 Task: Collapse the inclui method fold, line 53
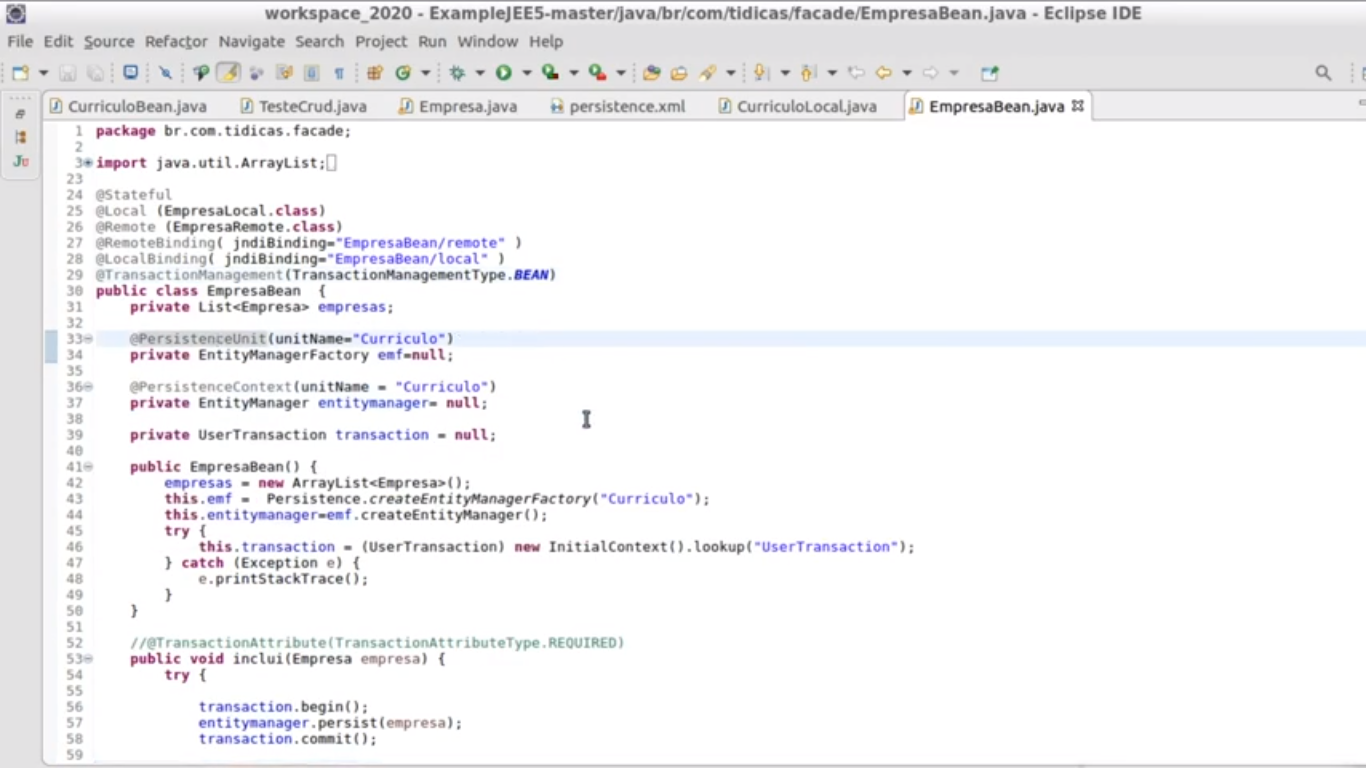[88, 659]
